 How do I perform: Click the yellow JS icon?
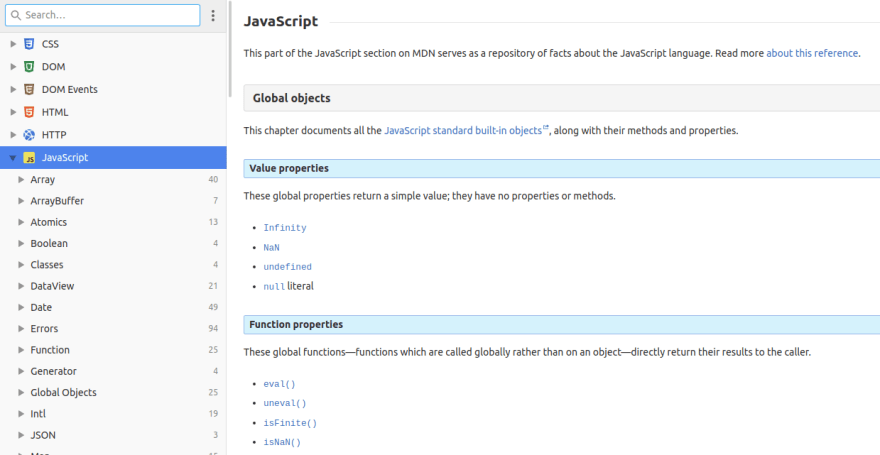tap(29, 158)
